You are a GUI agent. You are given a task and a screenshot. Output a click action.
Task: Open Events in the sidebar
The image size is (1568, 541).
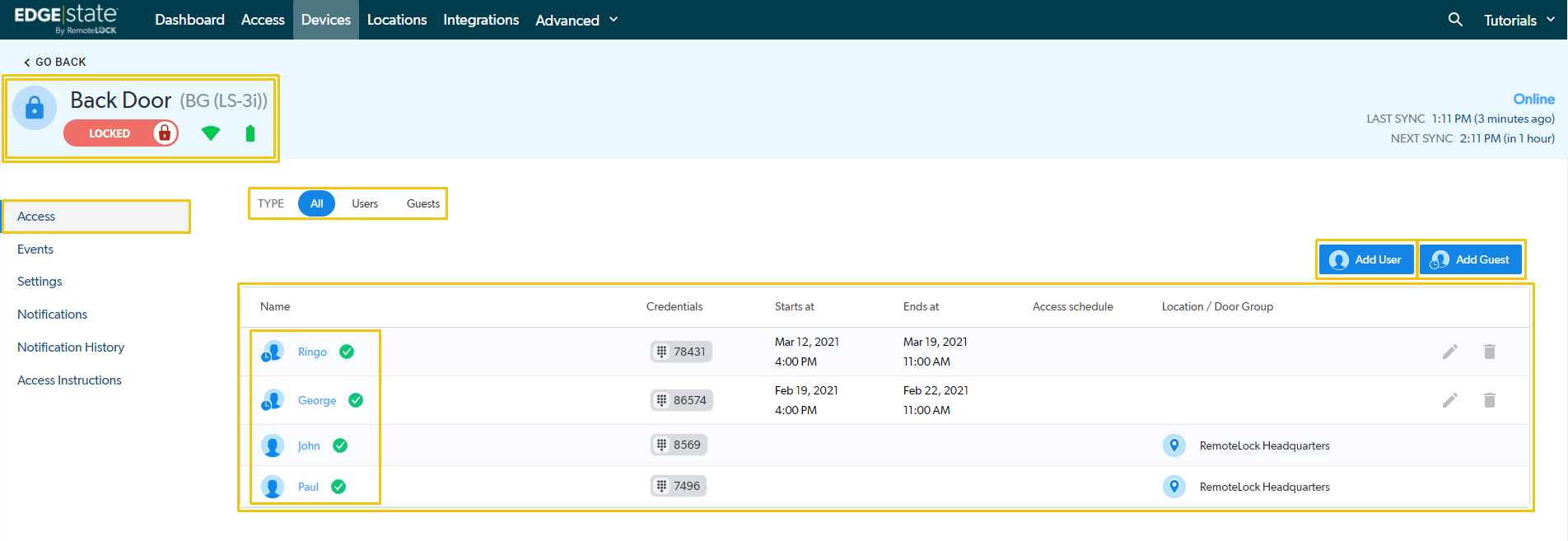point(35,250)
